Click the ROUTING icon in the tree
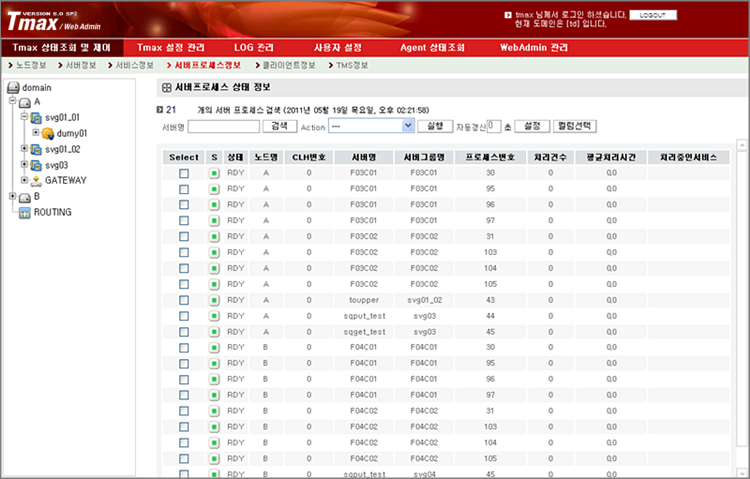The width and height of the screenshot is (750, 479). (x=24, y=213)
